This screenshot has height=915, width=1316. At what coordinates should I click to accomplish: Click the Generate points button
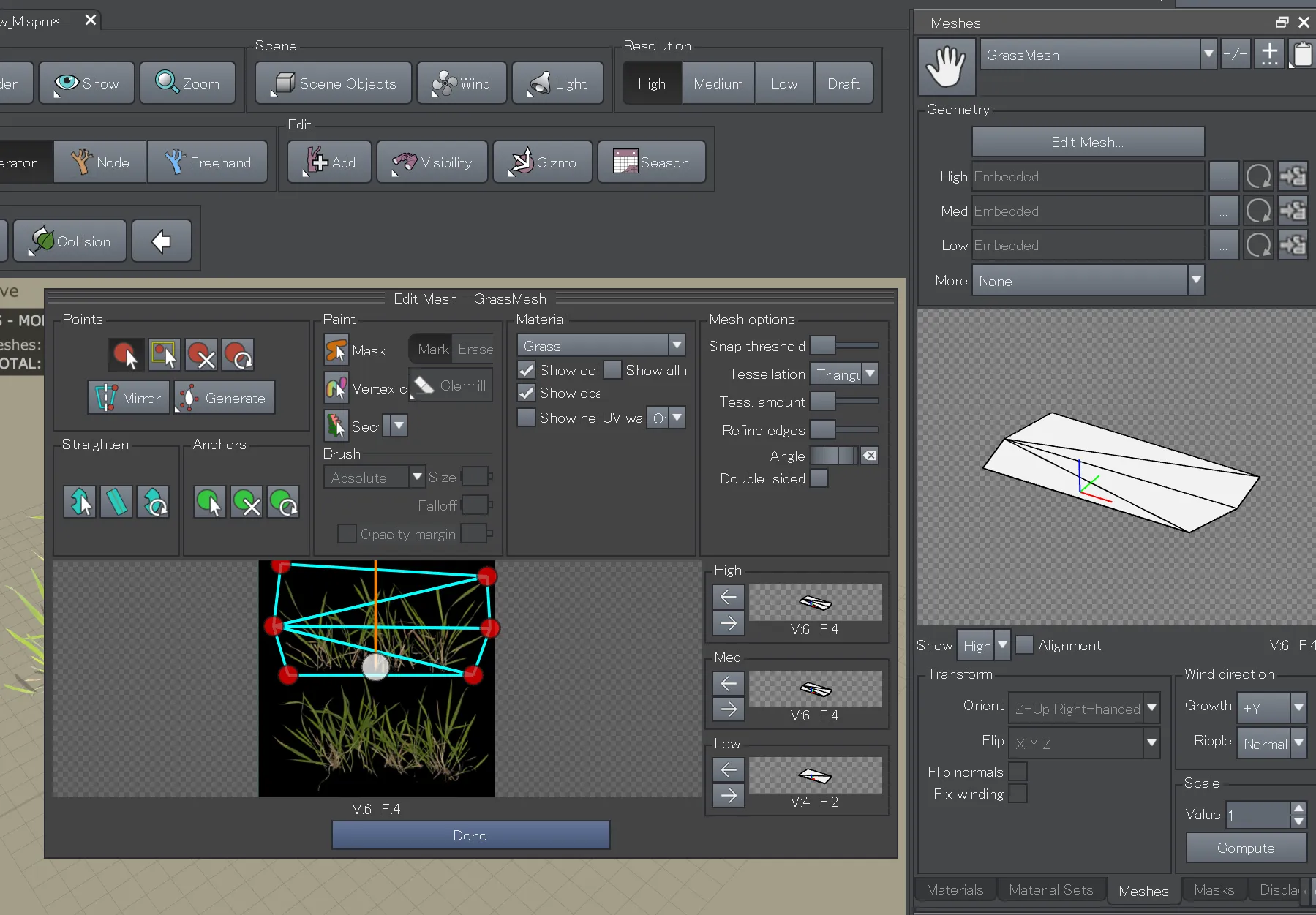point(225,398)
